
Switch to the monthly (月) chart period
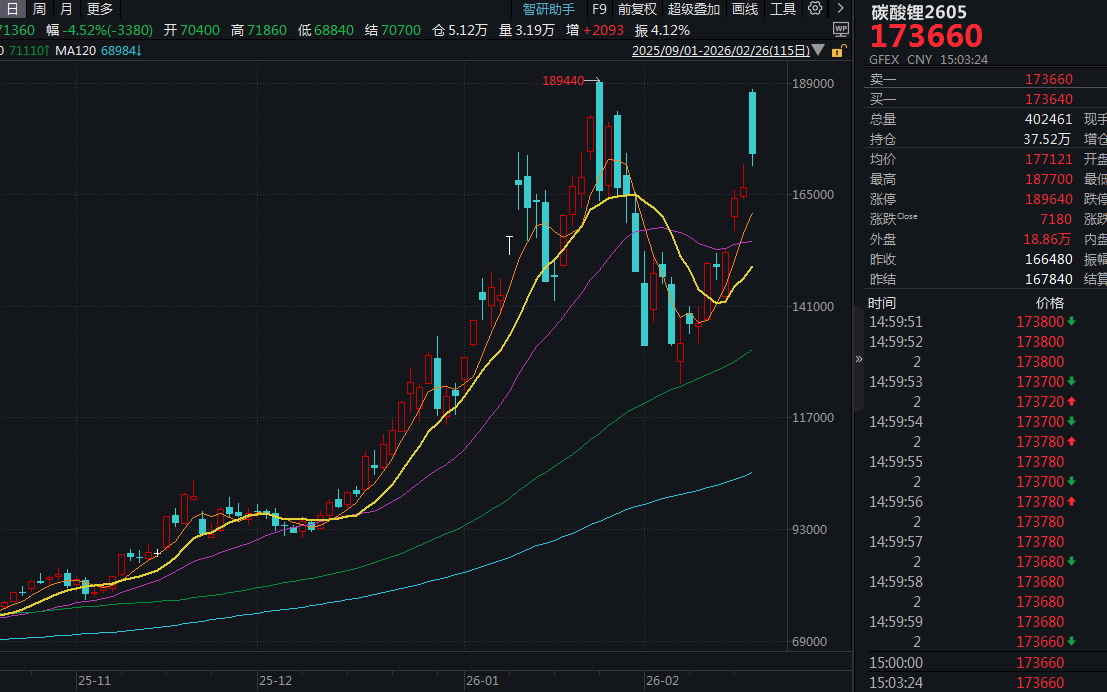point(66,9)
